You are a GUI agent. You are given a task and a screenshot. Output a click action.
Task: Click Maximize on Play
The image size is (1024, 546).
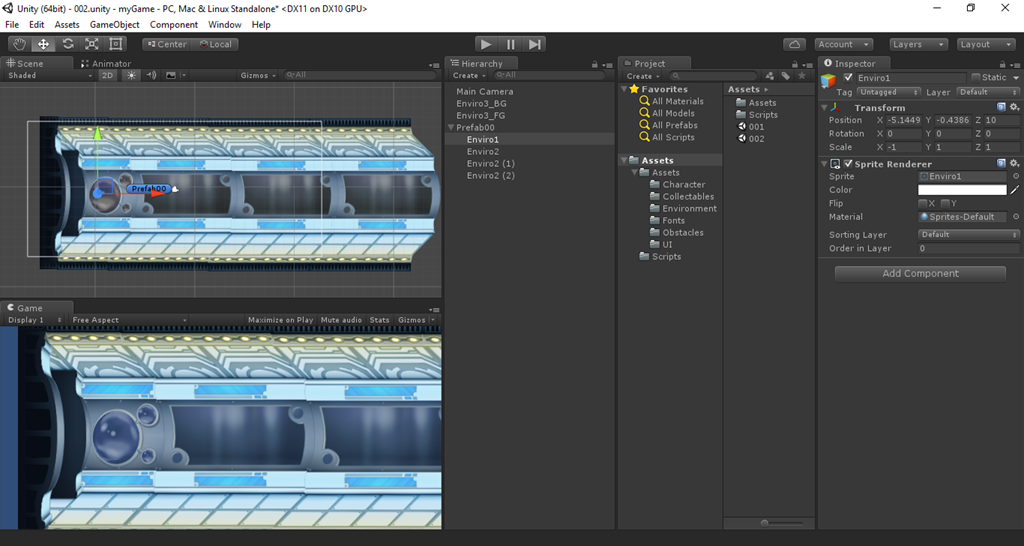[x=280, y=320]
